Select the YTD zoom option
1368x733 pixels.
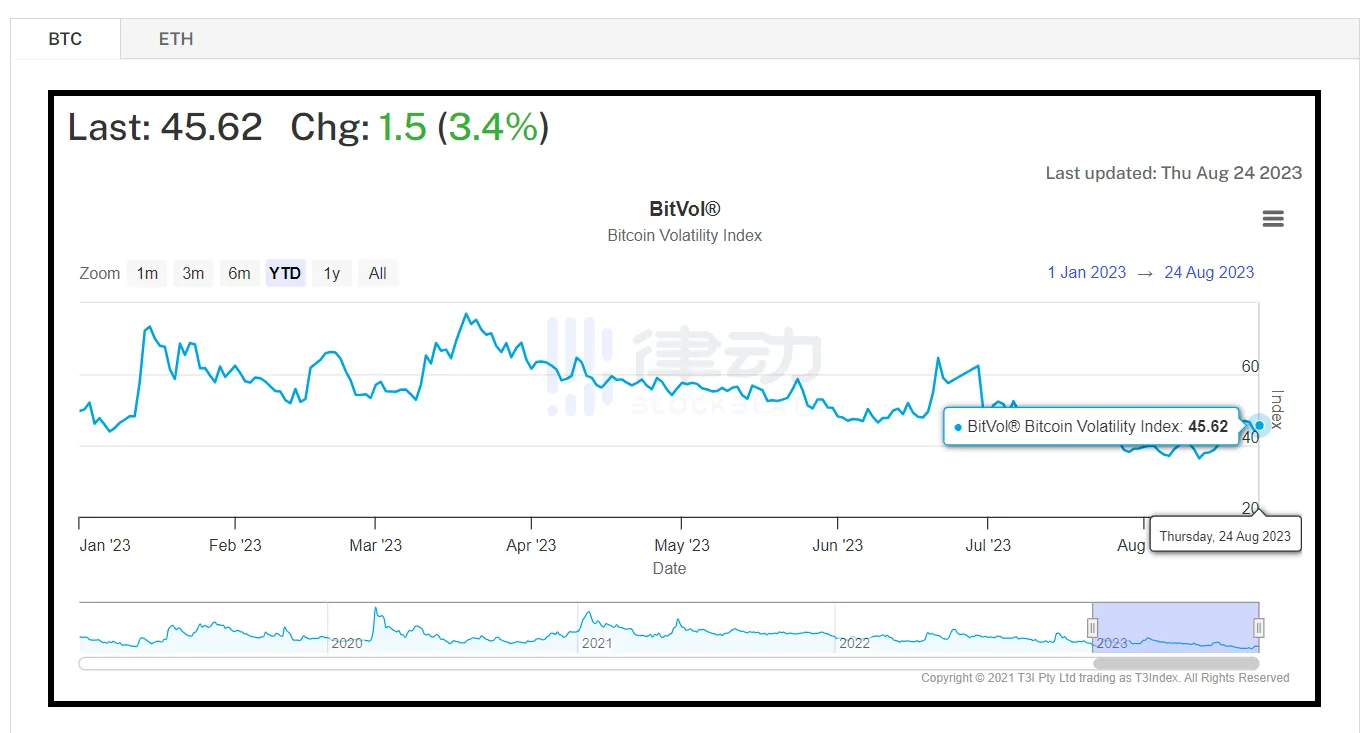[x=285, y=273]
